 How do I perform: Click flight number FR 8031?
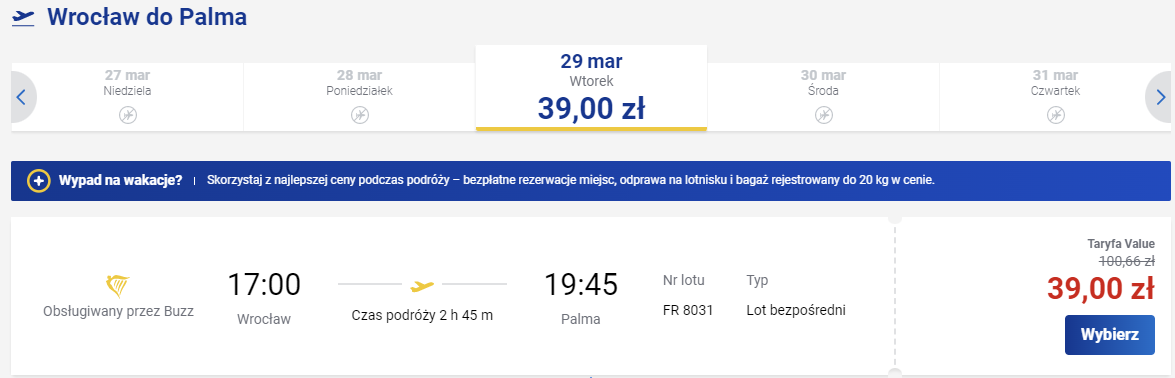coord(688,310)
